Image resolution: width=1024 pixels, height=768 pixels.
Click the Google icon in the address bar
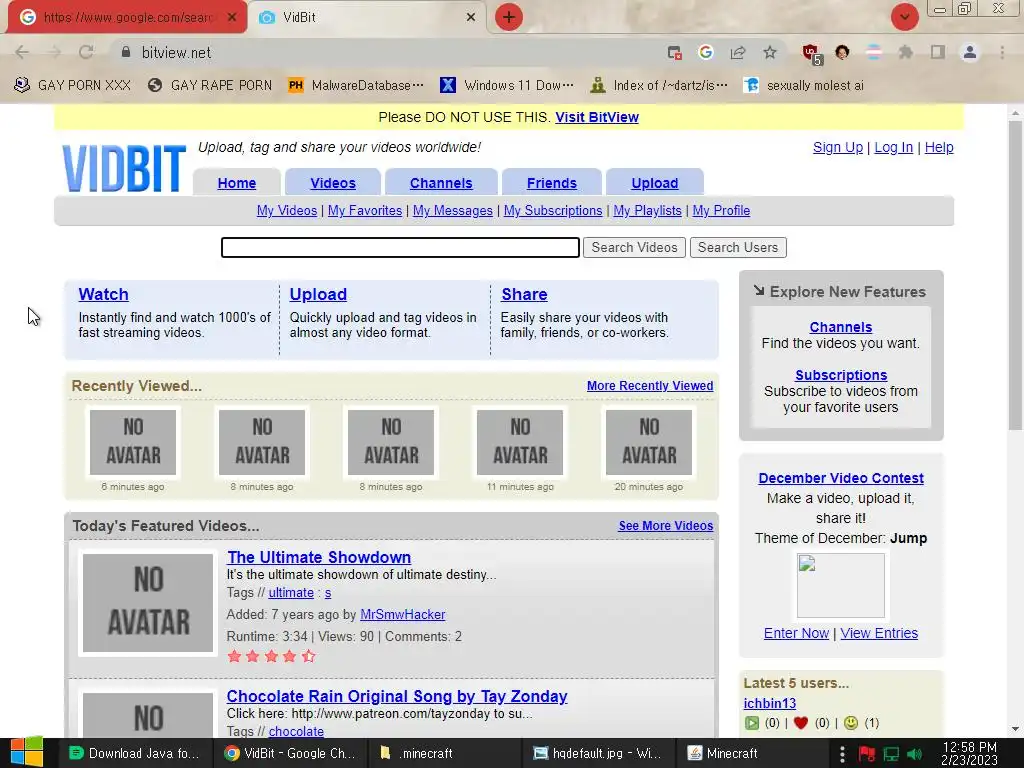705,52
